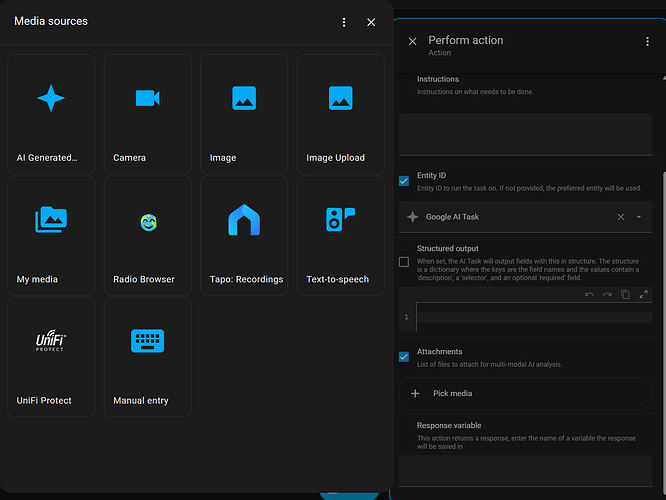Disable the Entity ID checkbox

(x=404, y=181)
